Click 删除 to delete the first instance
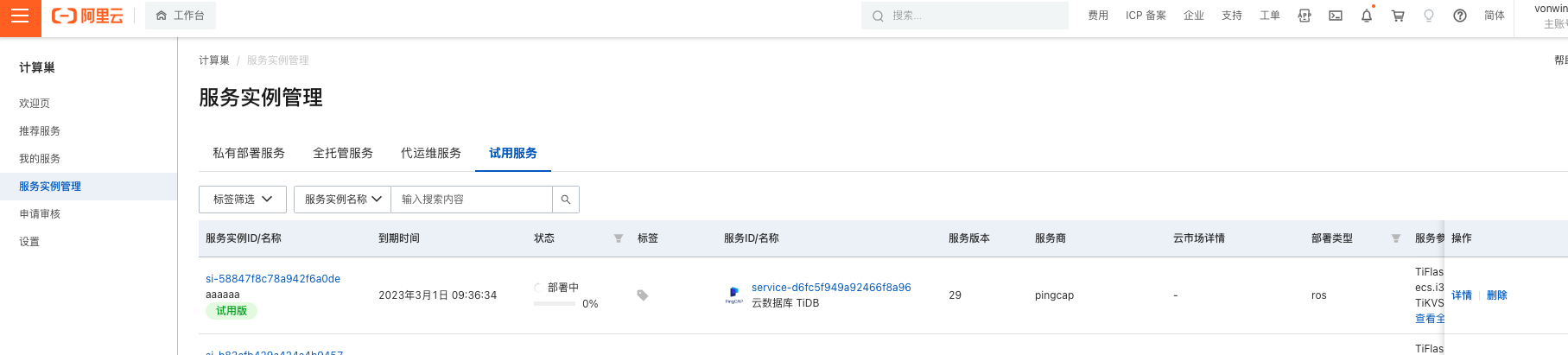Screen dimensions: 1568x355 click(1497, 295)
